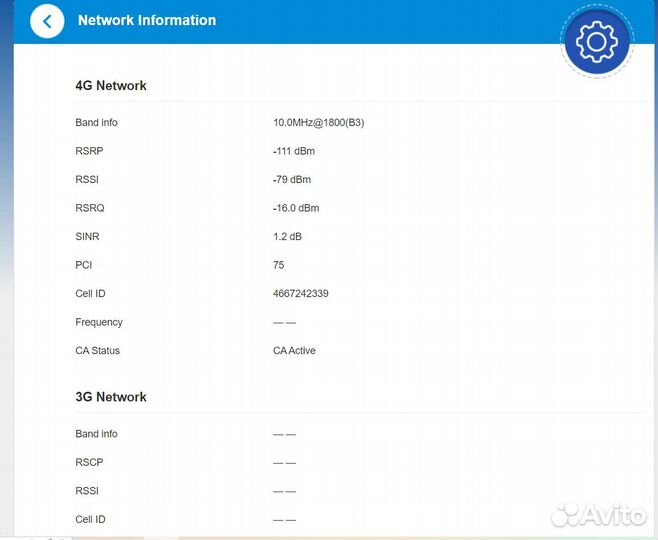The image size is (658, 540).
Task: Click the 4G Network heading
Action: click(111, 86)
